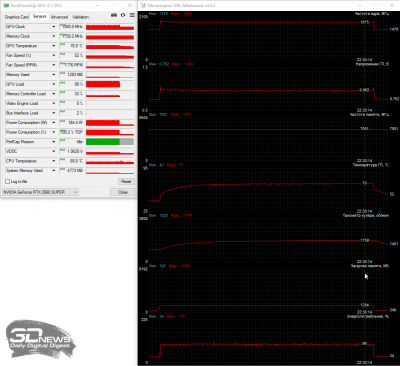
Task: Click the memory clock graph in Afterburner
Action: point(269,139)
